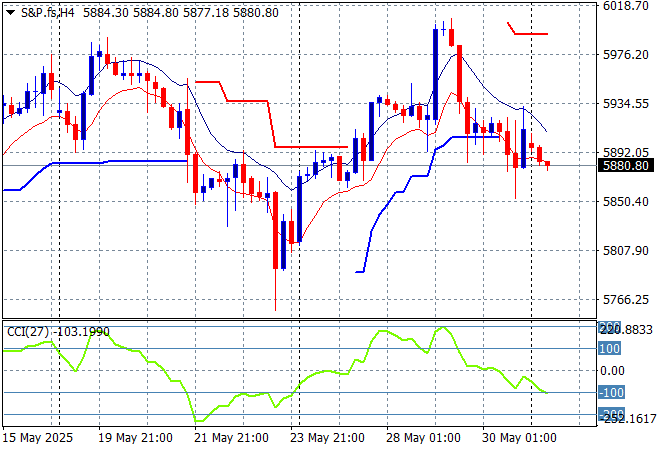Click the 5766.25 price axis label
Viewport: 660px width, 450px height.
tap(627, 300)
